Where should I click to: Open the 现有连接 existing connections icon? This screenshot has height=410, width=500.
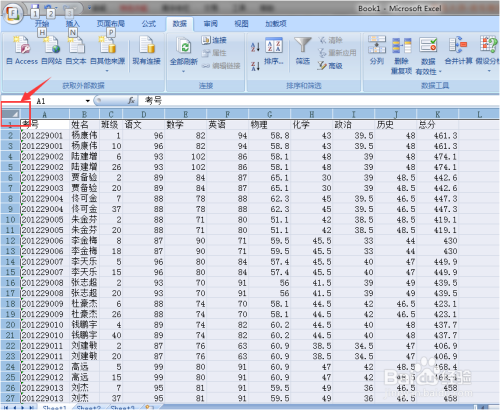coord(147,45)
